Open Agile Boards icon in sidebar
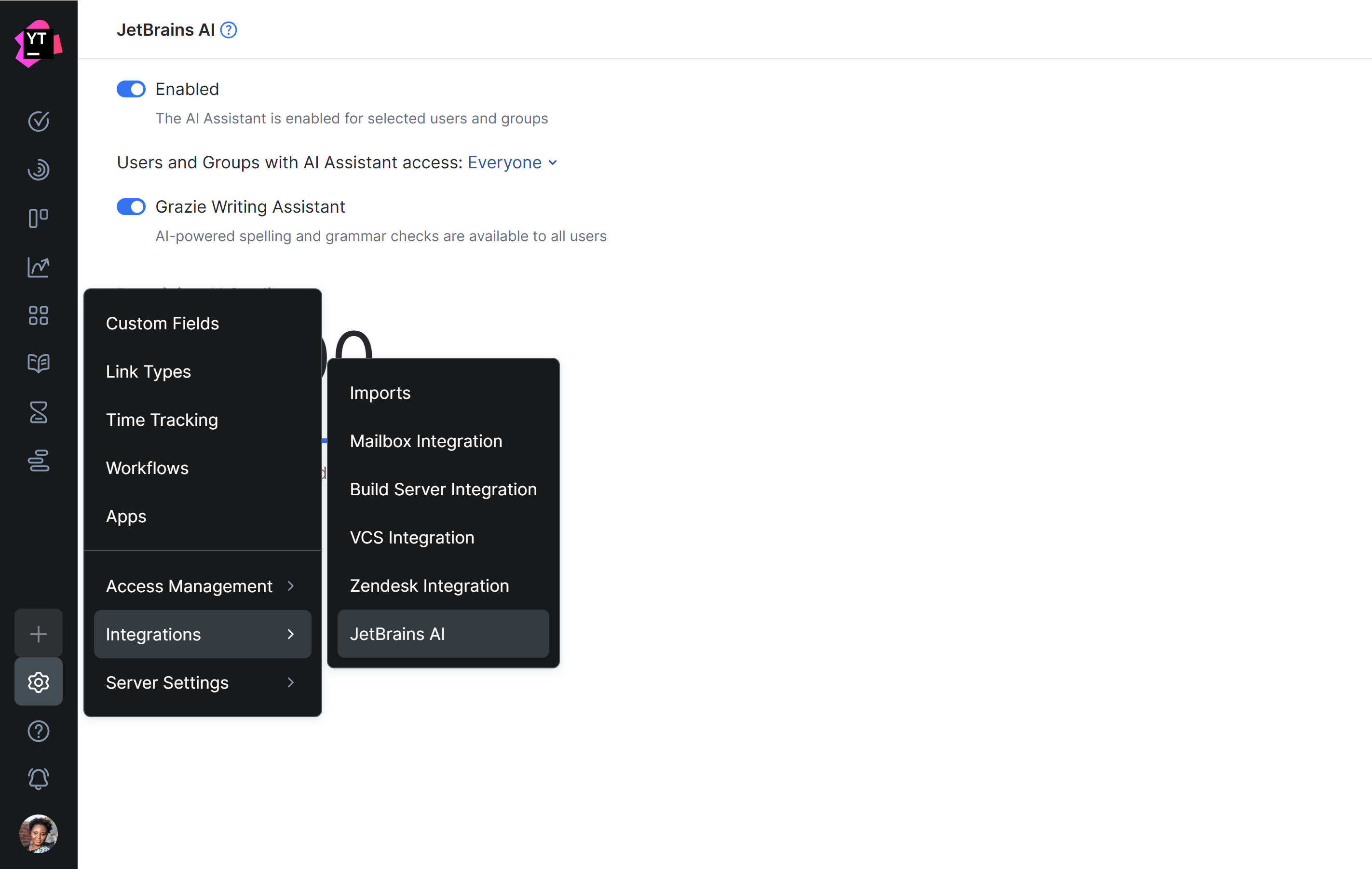Viewport: 1372px width, 869px height. [38, 217]
